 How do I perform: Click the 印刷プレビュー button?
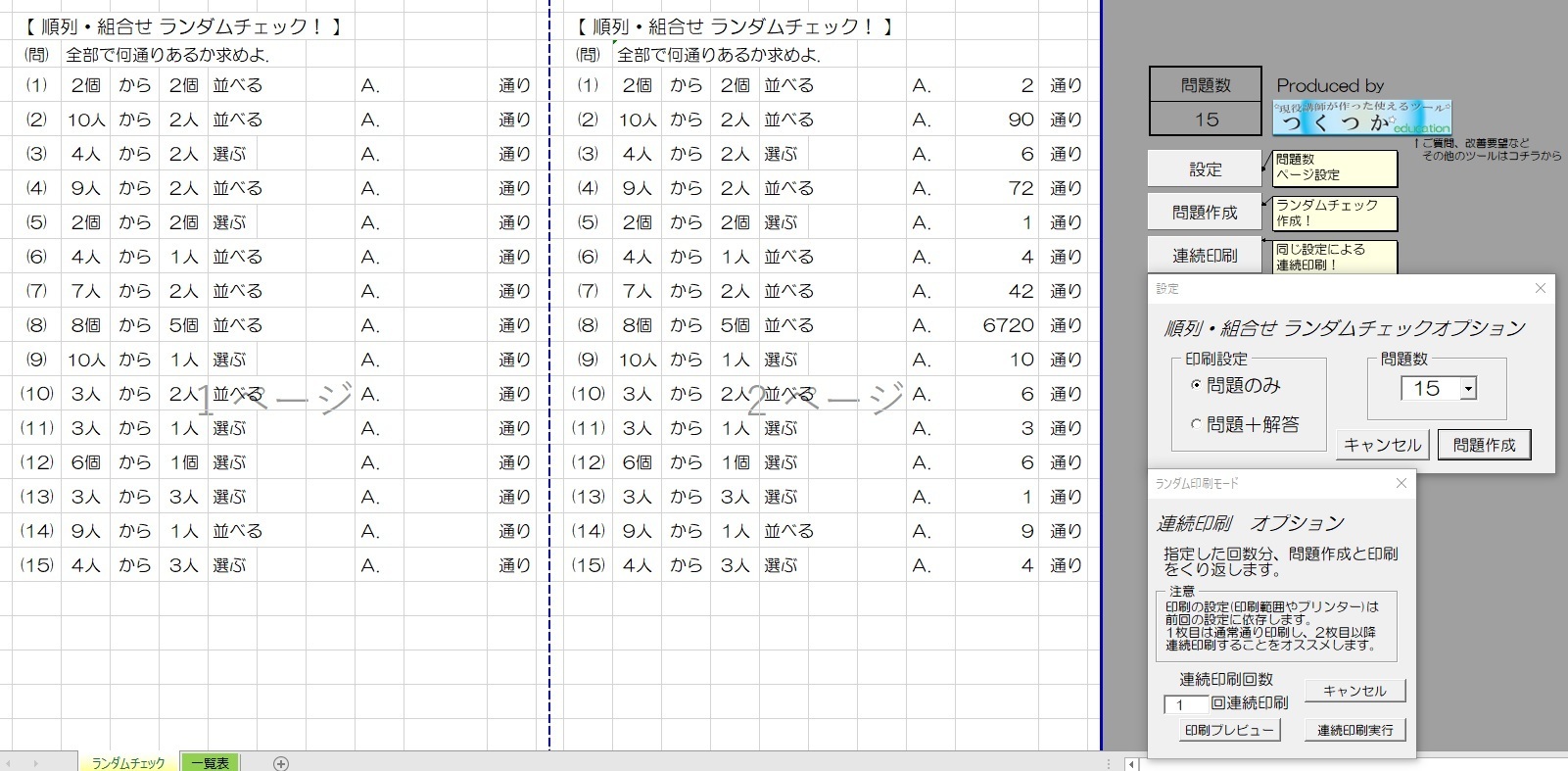click(x=1229, y=730)
